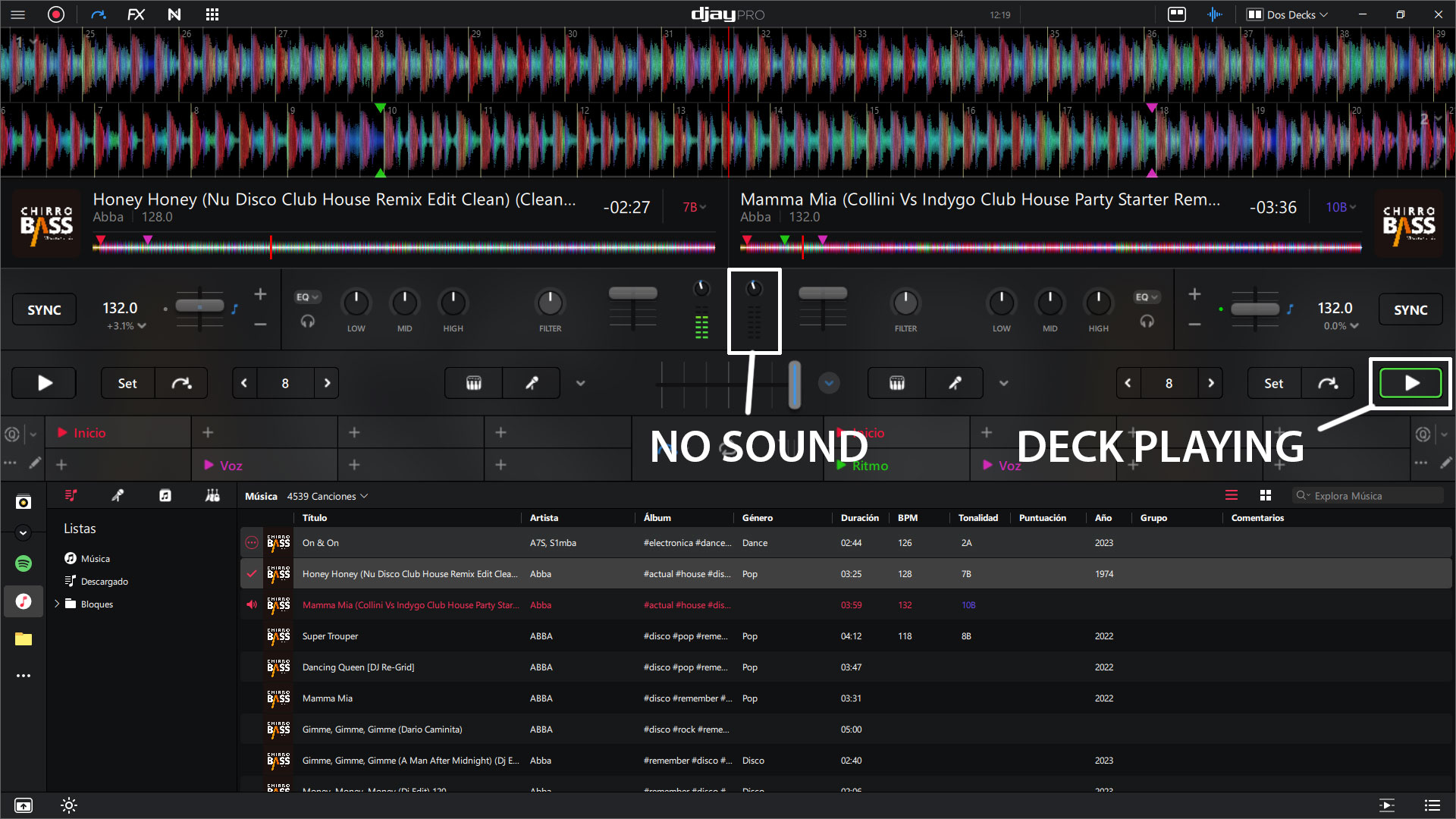The image size is (1456, 819).
Task: Play the left deck
Action: click(45, 383)
